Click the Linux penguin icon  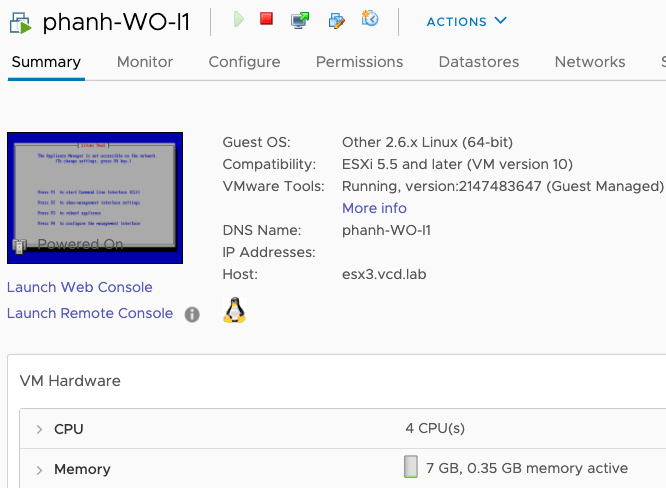click(234, 311)
